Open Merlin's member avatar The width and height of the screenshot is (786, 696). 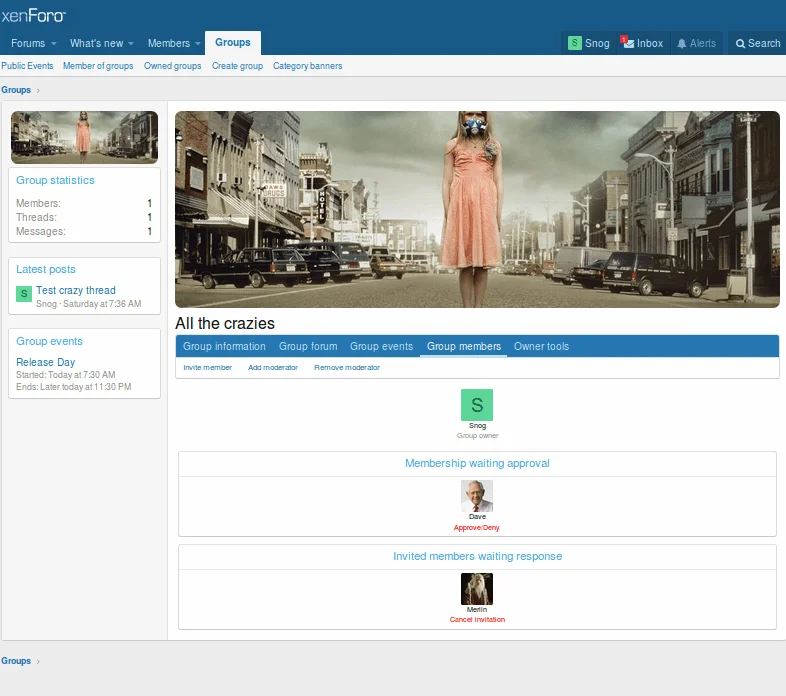(x=477, y=589)
